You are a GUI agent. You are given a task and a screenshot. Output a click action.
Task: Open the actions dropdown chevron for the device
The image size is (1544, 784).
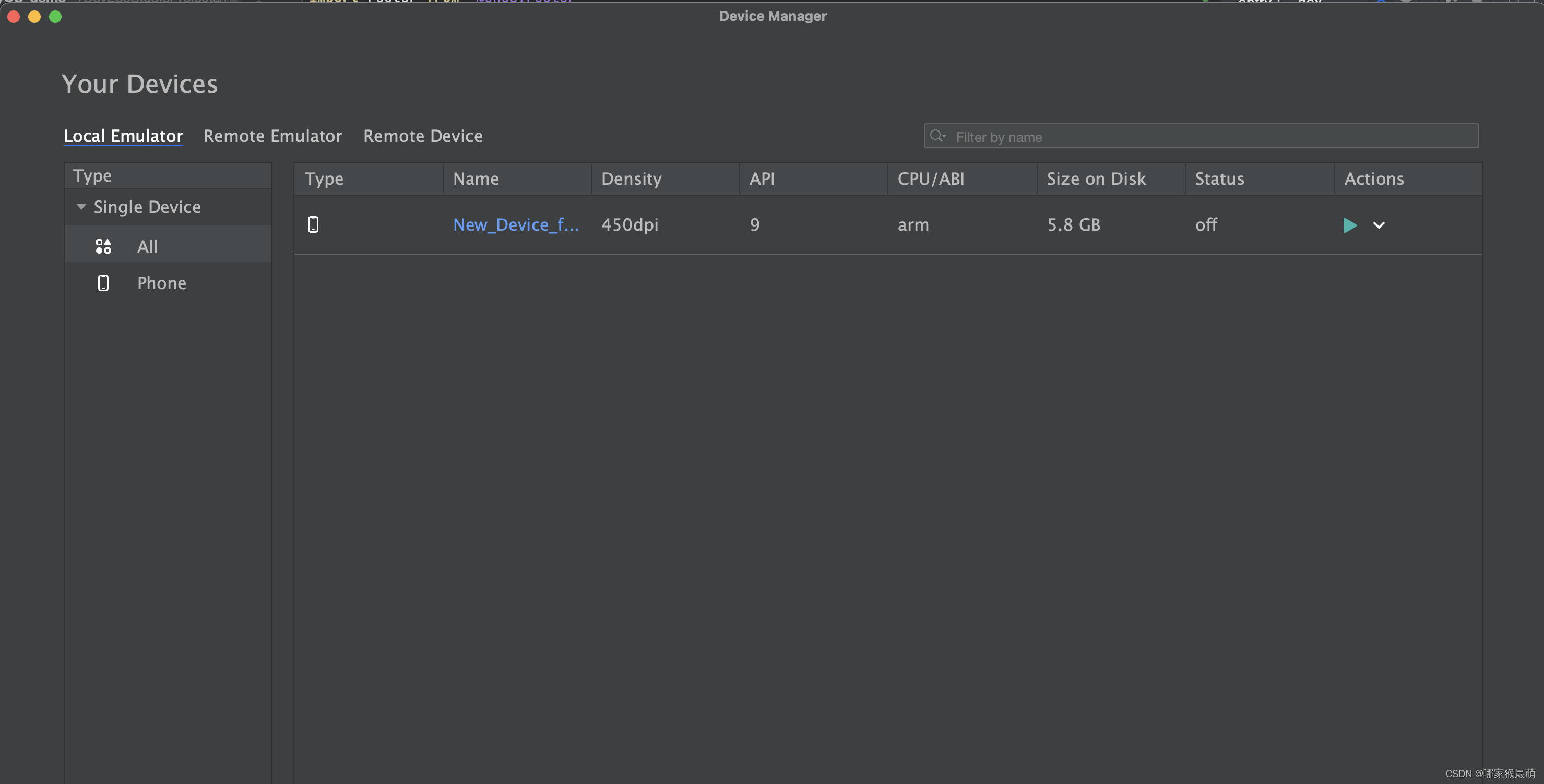(1379, 225)
